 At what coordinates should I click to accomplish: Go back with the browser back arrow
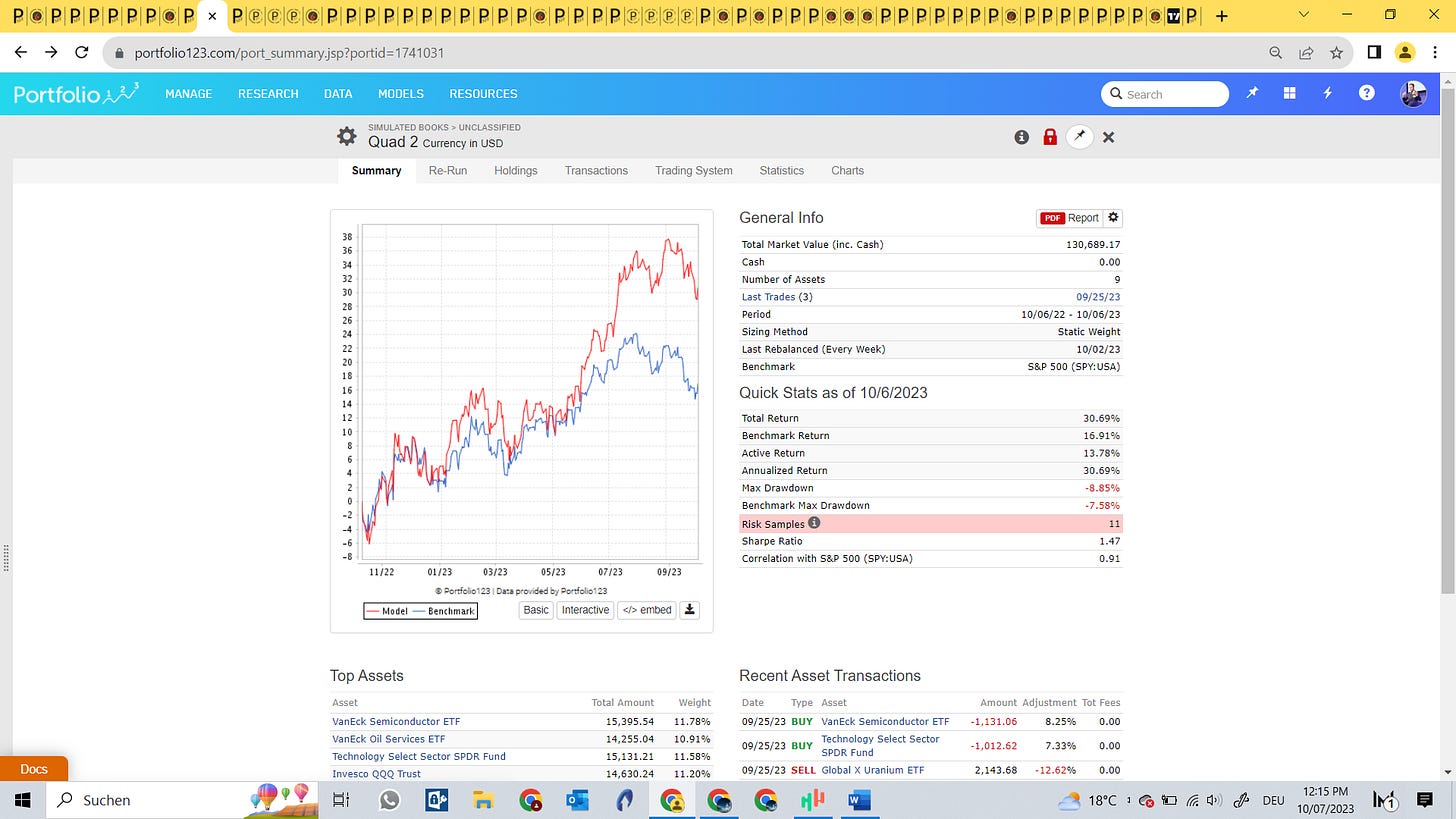coord(20,52)
